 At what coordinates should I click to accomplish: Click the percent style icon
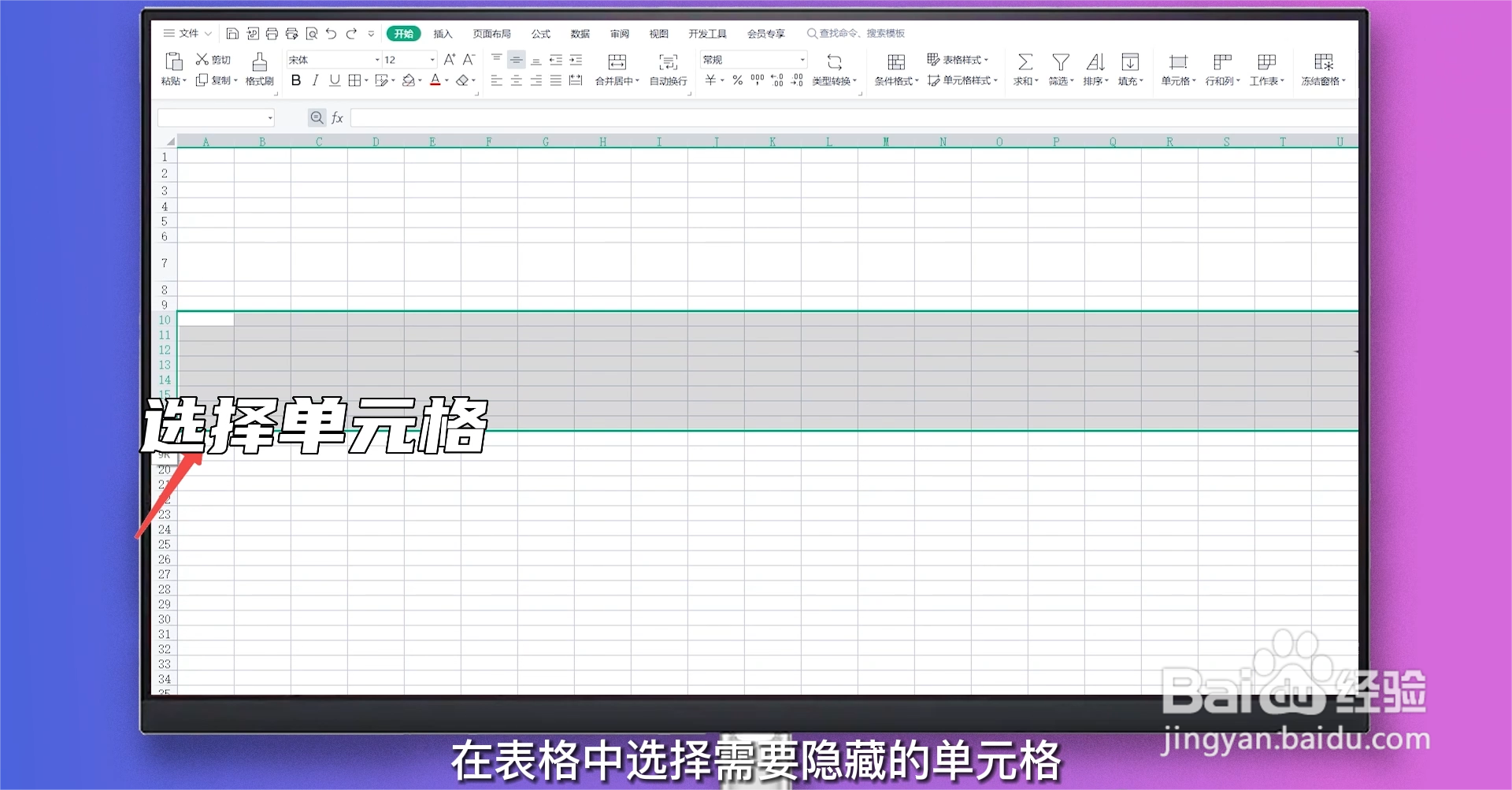click(x=738, y=80)
